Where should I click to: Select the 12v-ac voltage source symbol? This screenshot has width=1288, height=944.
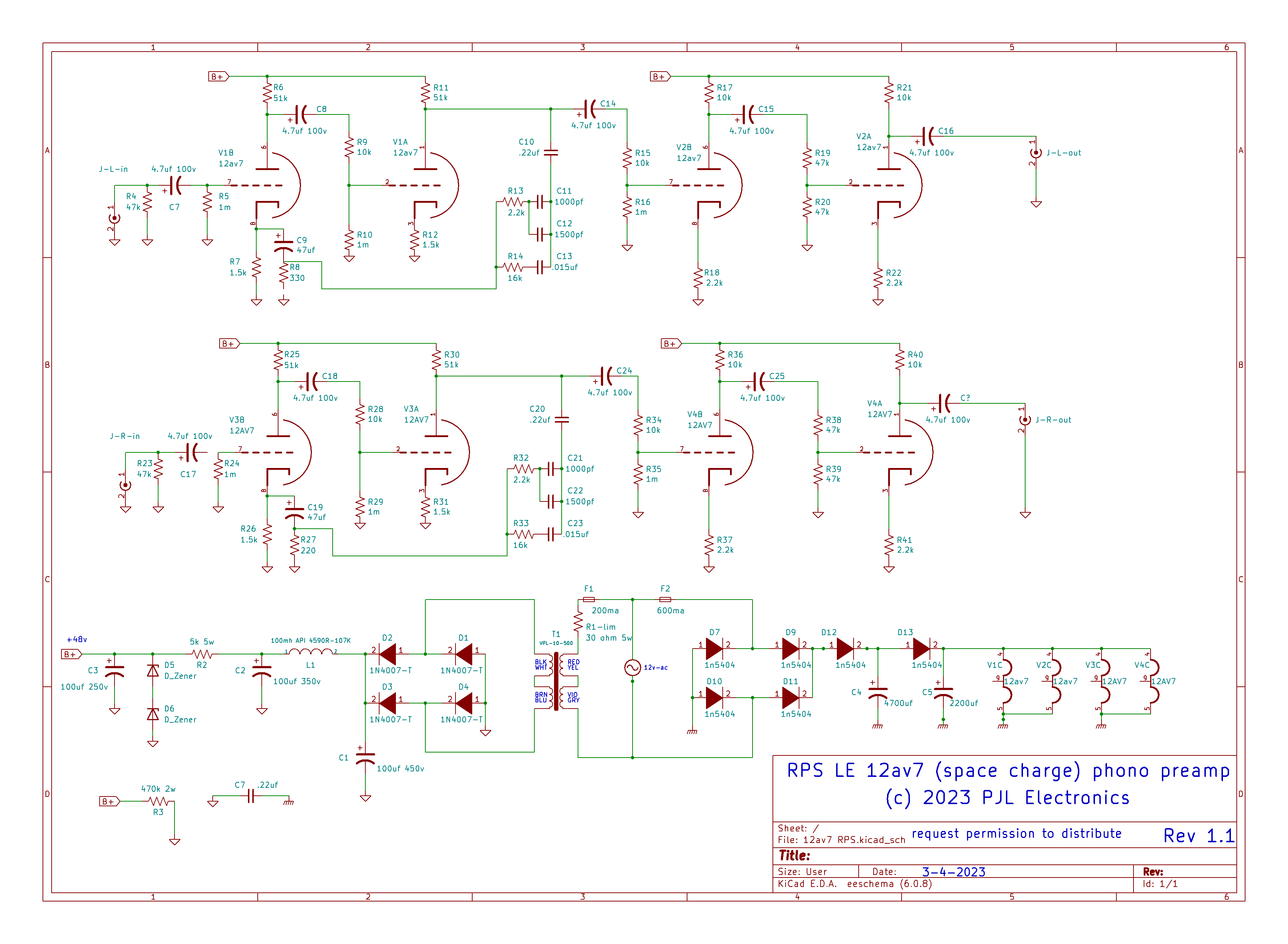[632, 667]
